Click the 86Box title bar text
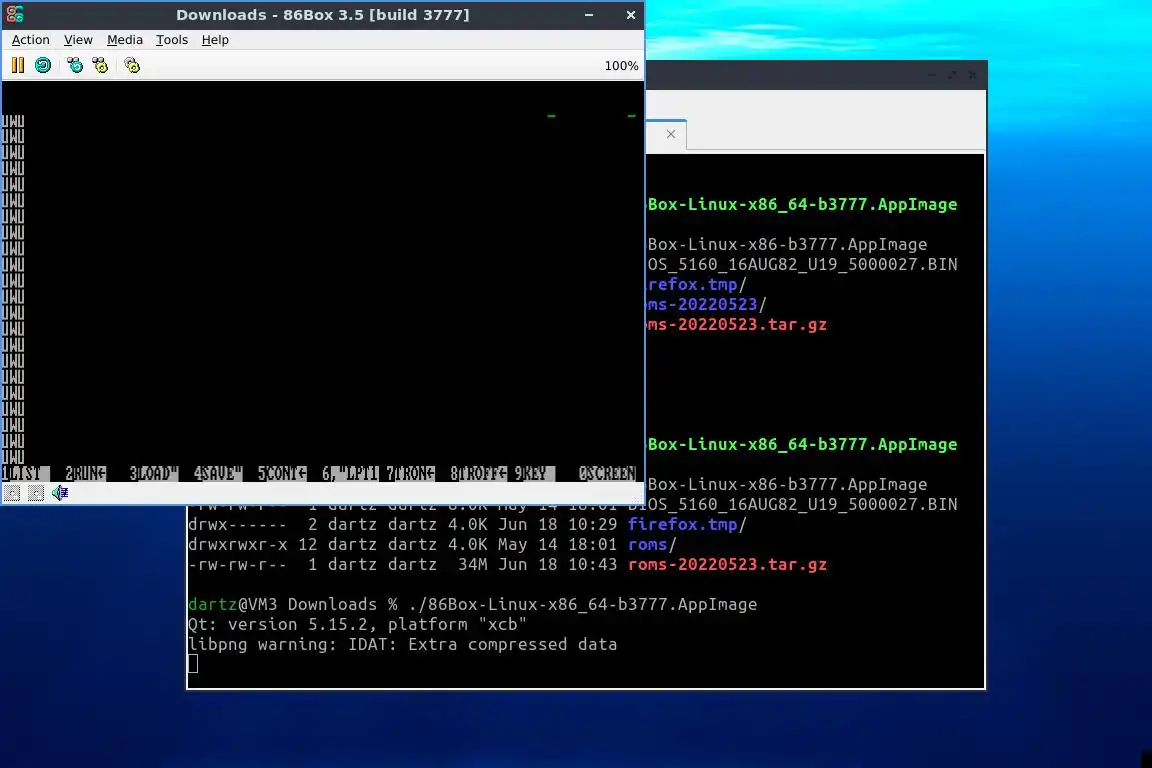The width and height of the screenshot is (1152, 768). (323, 15)
